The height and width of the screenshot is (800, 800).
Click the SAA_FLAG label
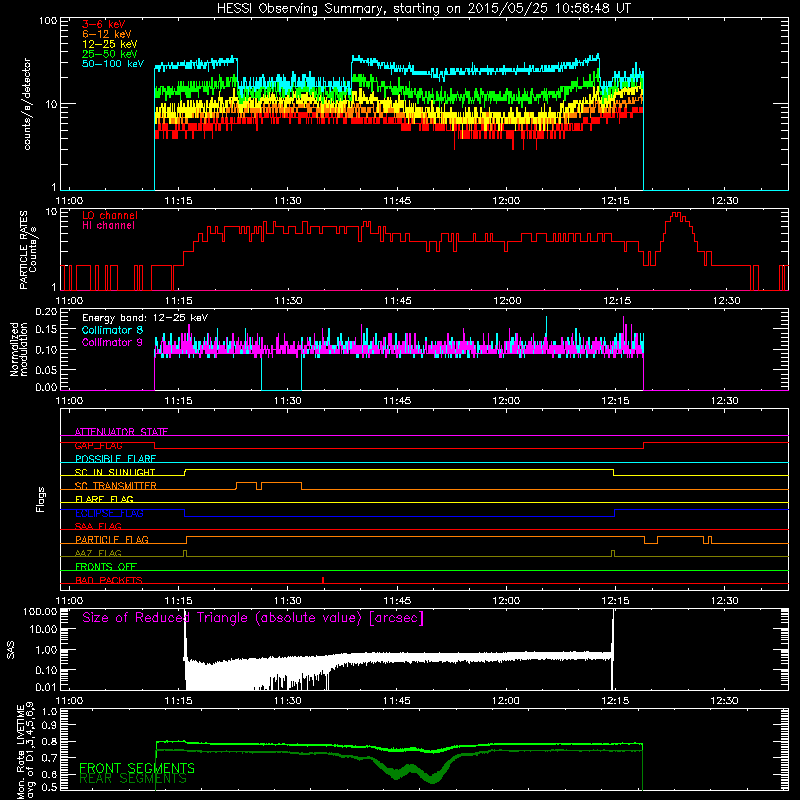(x=98, y=526)
